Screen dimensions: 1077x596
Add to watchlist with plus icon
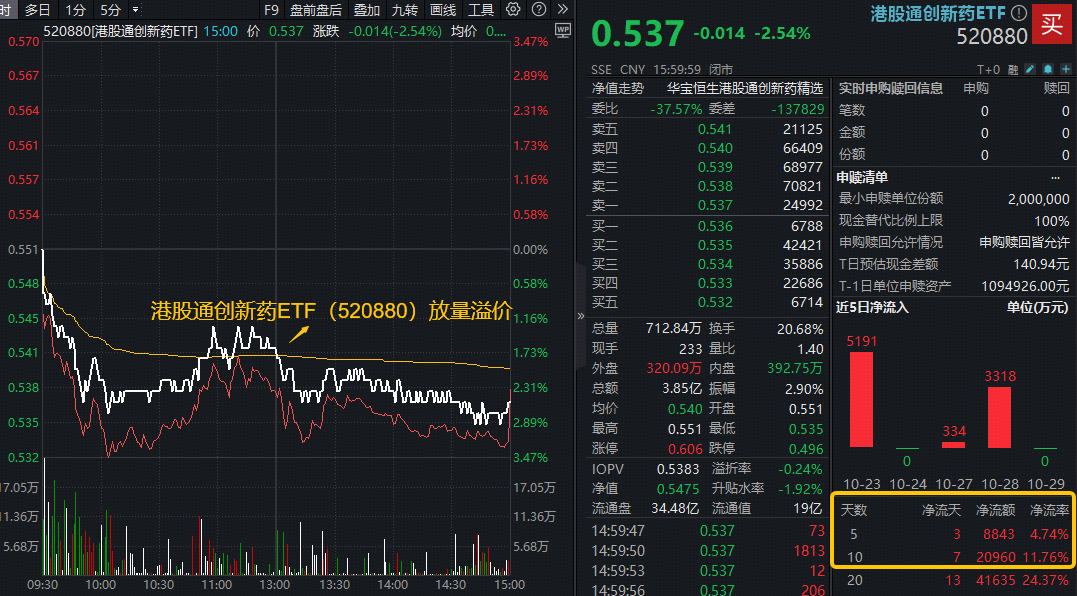click(1065, 69)
